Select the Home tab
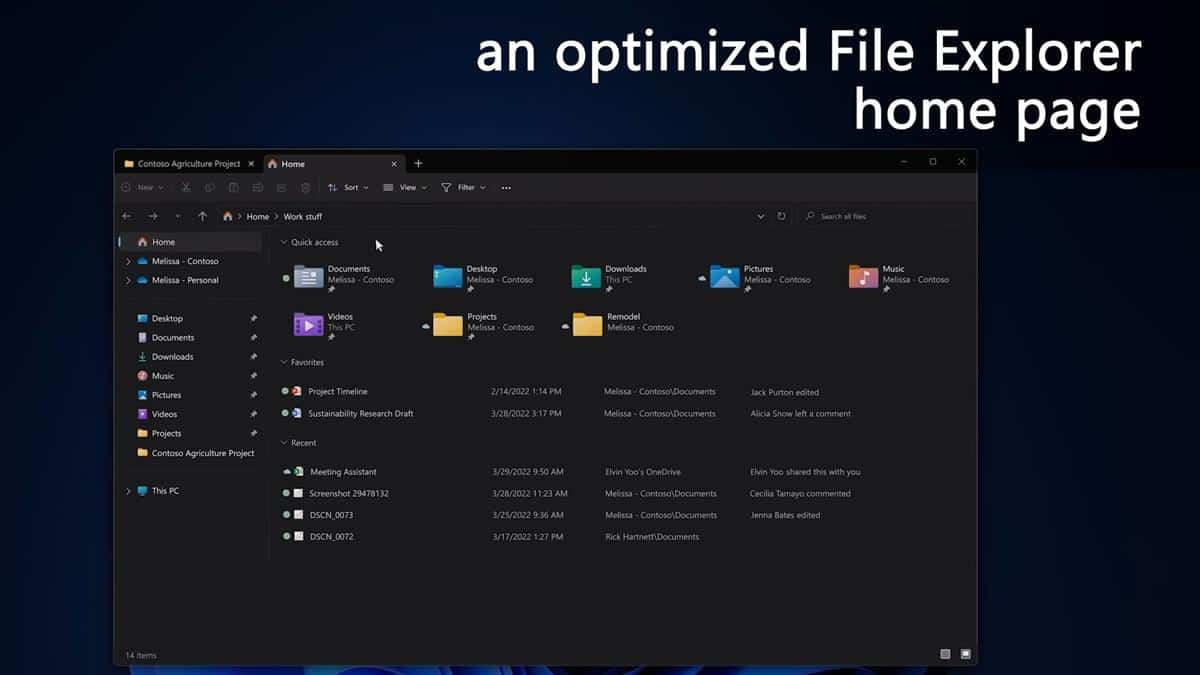 (332, 163)
